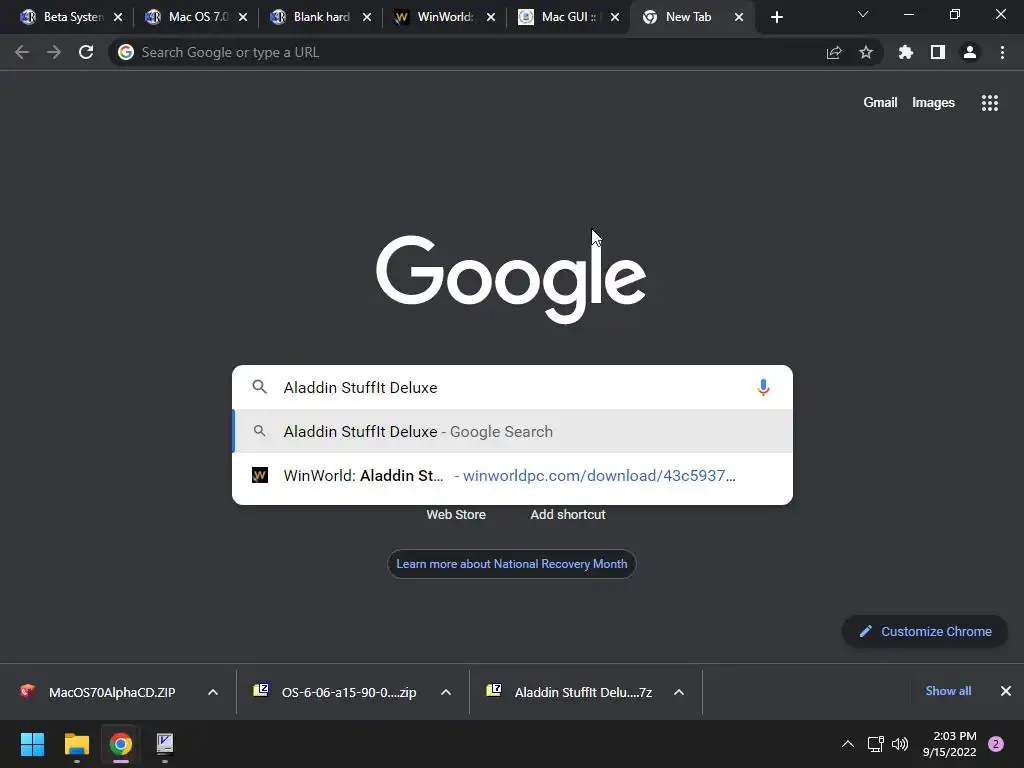The image size is (1024, 768).
Task: Close the Beta System tab
Action: tap(118, 17)
